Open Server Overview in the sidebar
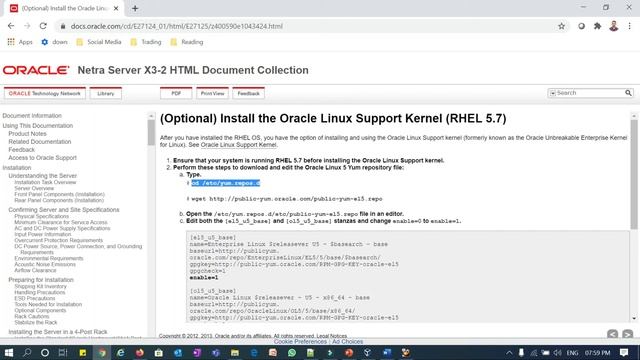The image size is (640, 360). [34, 189]
